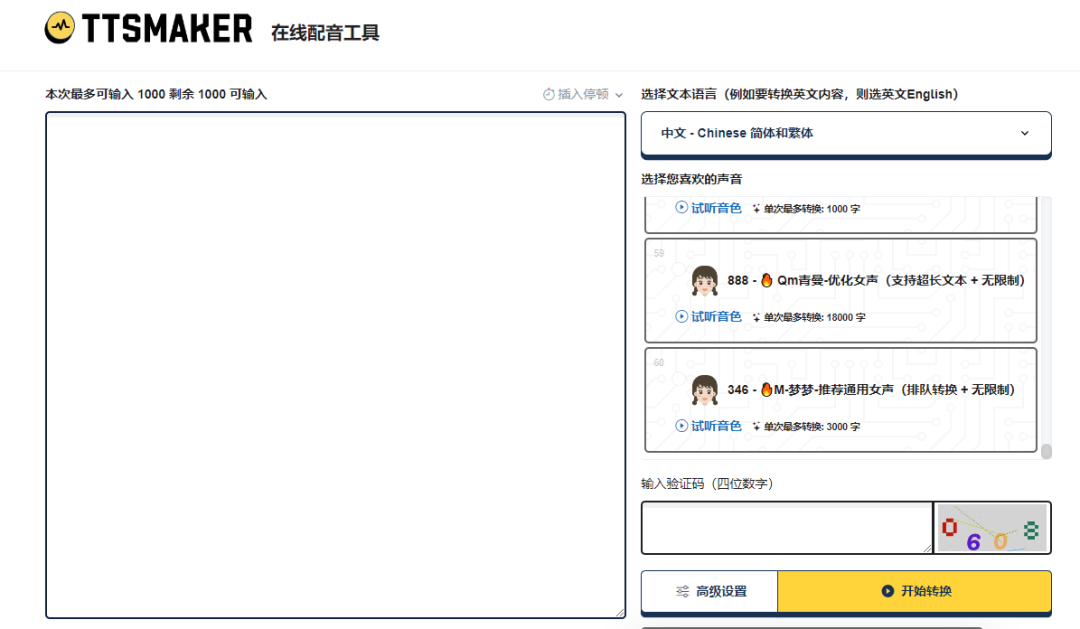The height and width of the screenshot is (629, 1080).
Task: Click the 输入验证码 (四位数字) label
Action: click(x=707, y=484)
